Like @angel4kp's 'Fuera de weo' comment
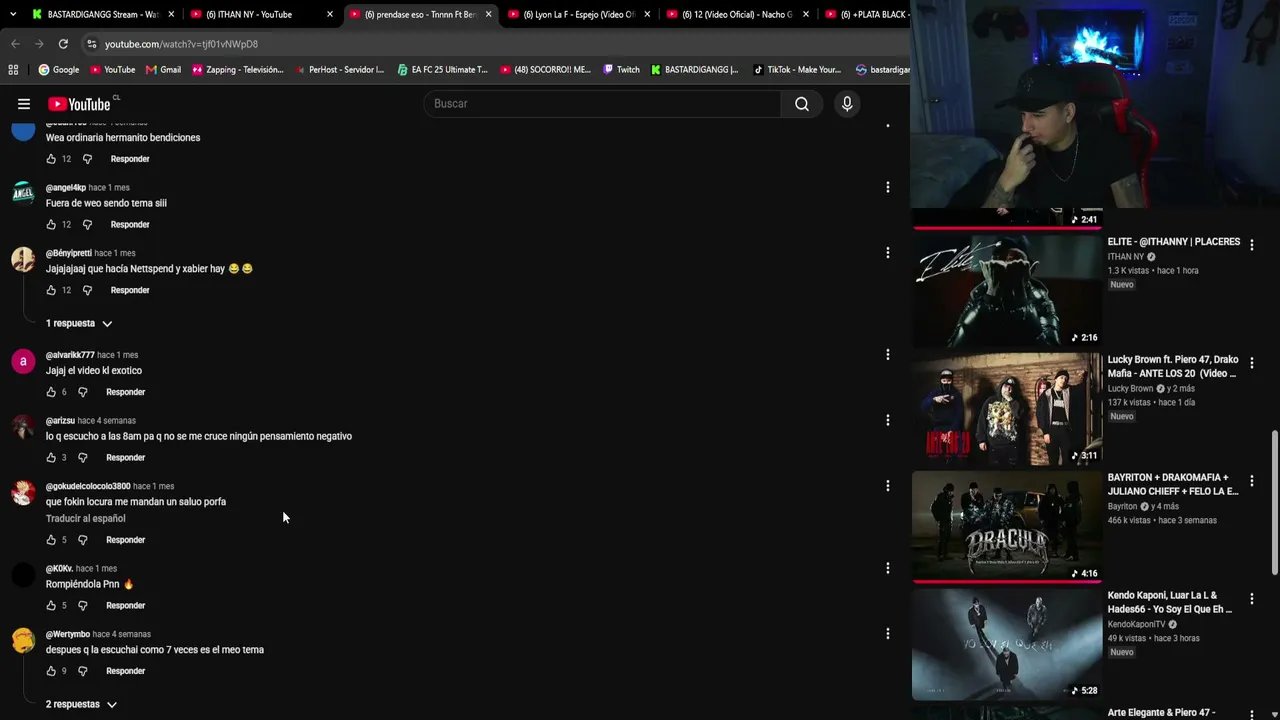 [x=51, y=225]
